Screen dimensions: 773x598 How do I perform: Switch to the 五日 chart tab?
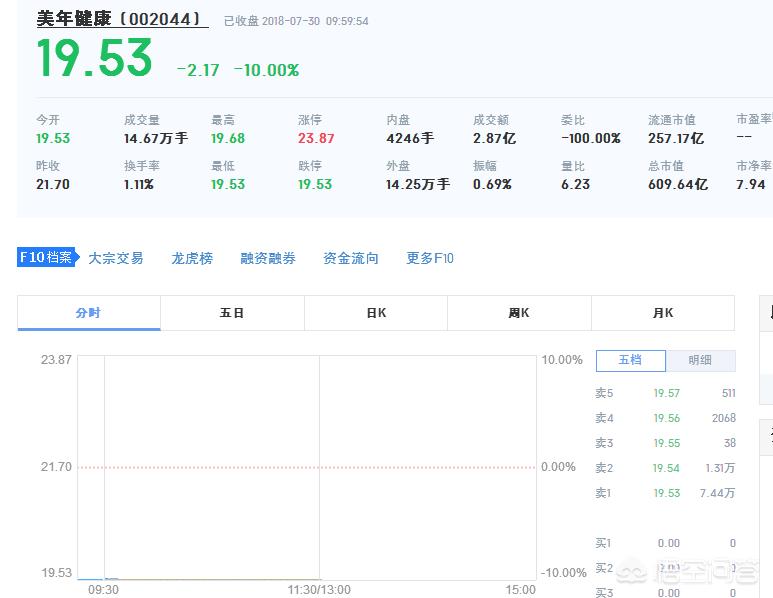click(x=232, y=313)
